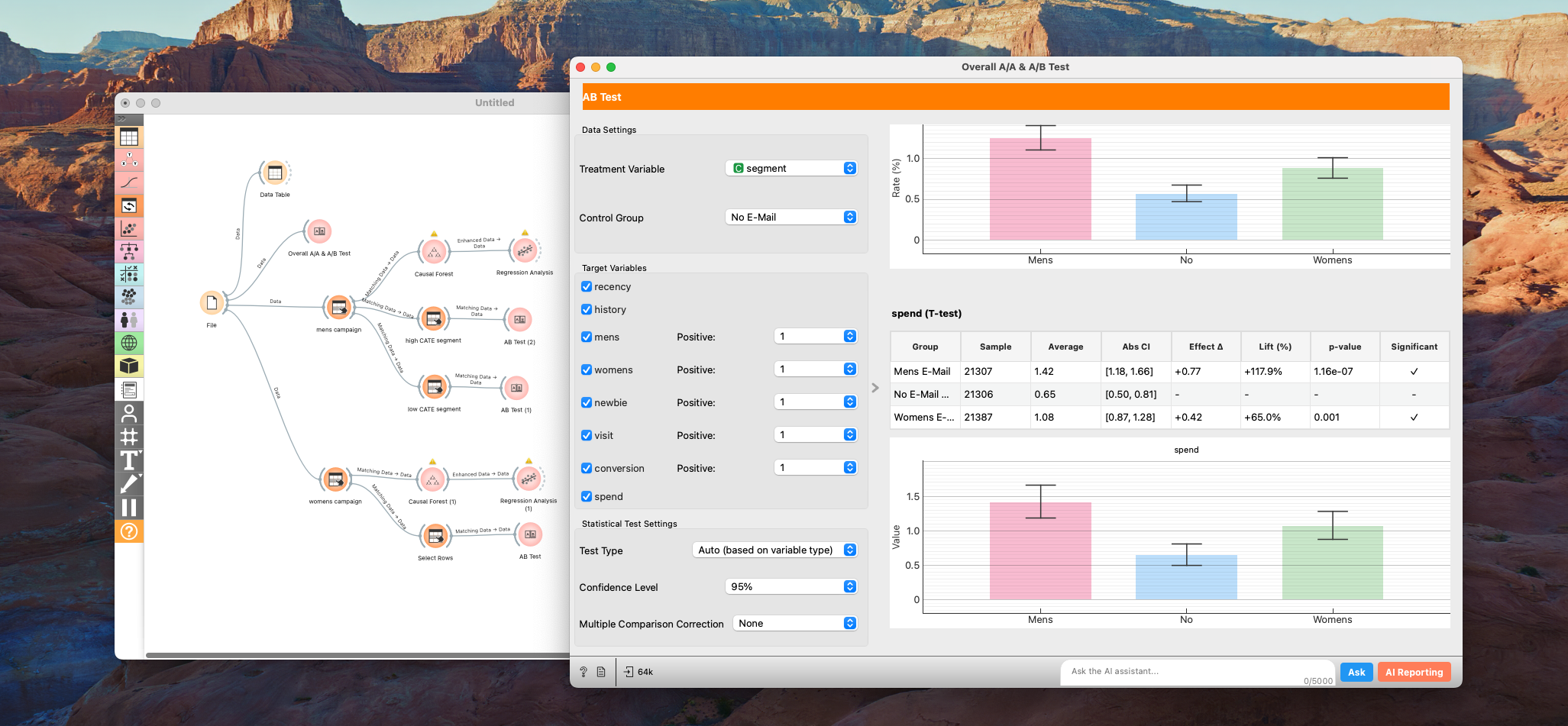Expand the Confidence Level dropdown
The height and width of the screenshot is (726, 1568).
[791, 587]
